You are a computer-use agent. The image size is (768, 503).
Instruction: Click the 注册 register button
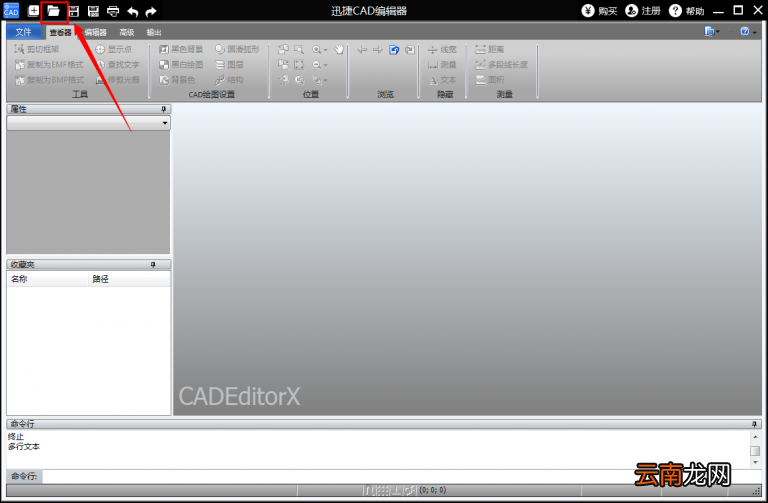click(x=643, y=11)
